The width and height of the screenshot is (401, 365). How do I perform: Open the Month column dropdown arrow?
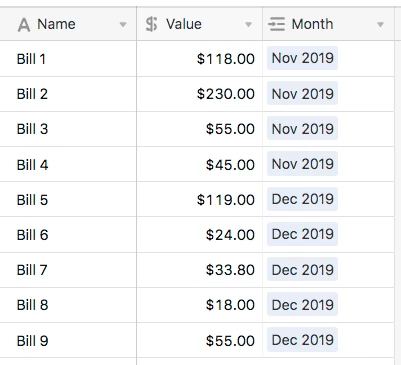pyautogui.click(x=380, y=24)
